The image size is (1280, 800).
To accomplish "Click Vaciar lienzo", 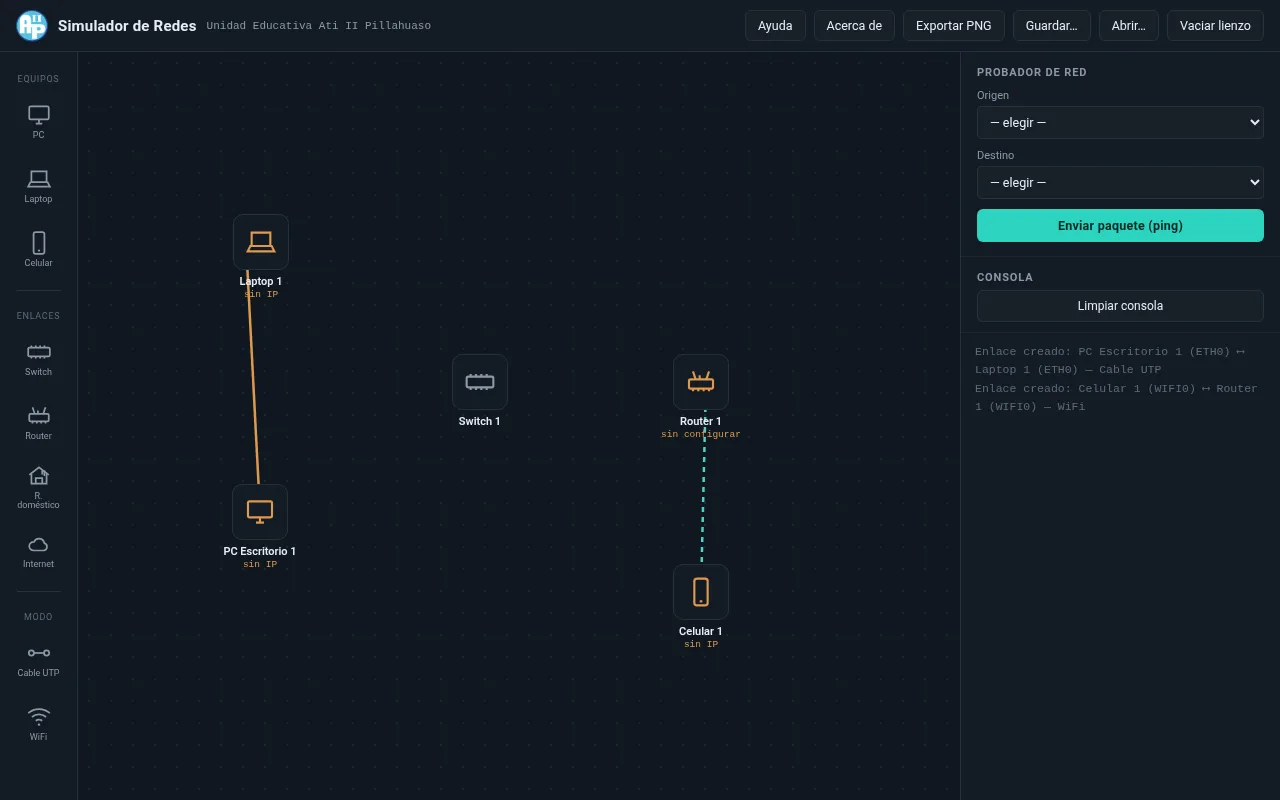I will 1215,26.
